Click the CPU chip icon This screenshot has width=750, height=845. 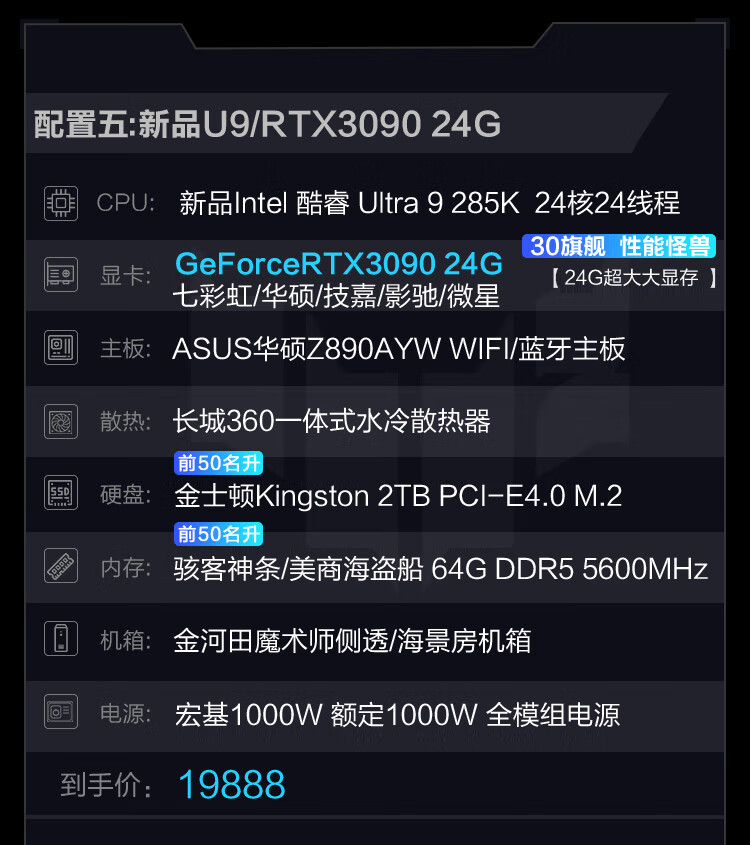(x=61, y=203)
